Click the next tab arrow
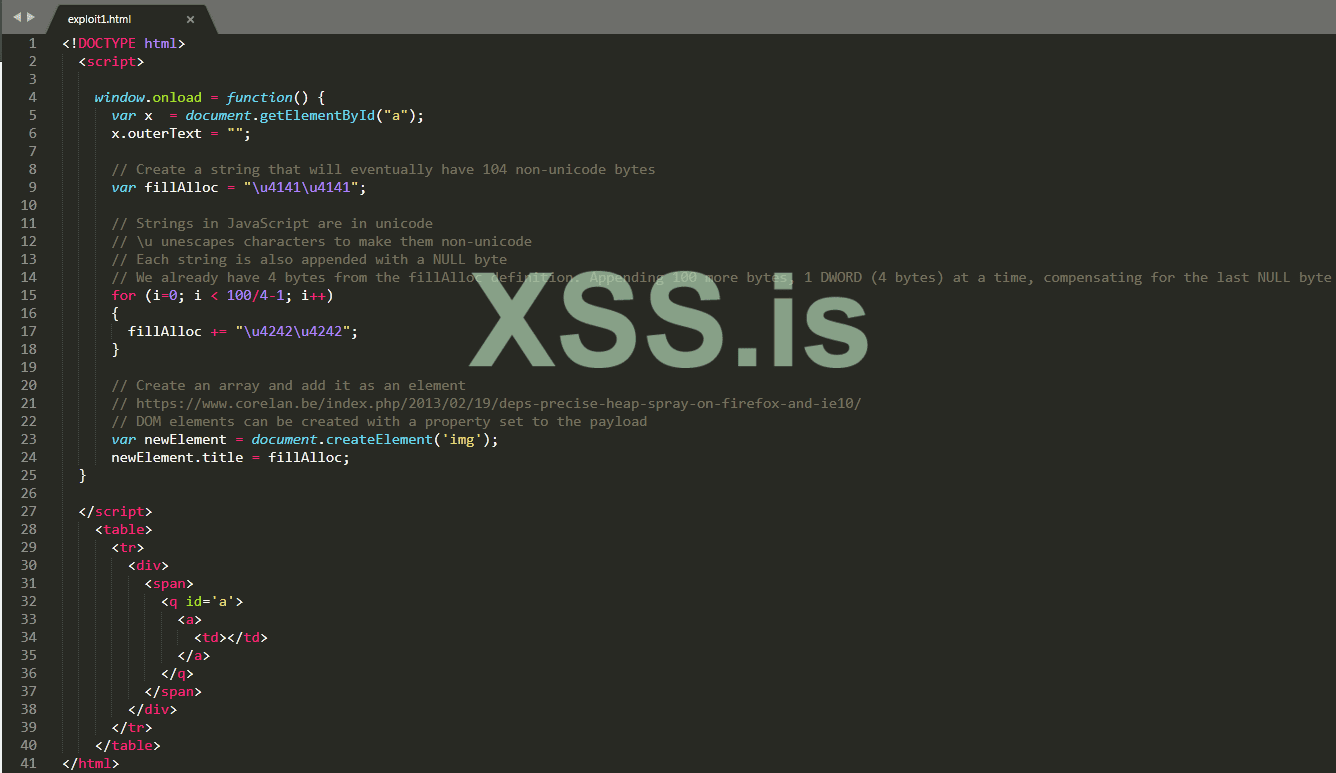Screen dimensions: 1336x773 (x=31, y=17)
